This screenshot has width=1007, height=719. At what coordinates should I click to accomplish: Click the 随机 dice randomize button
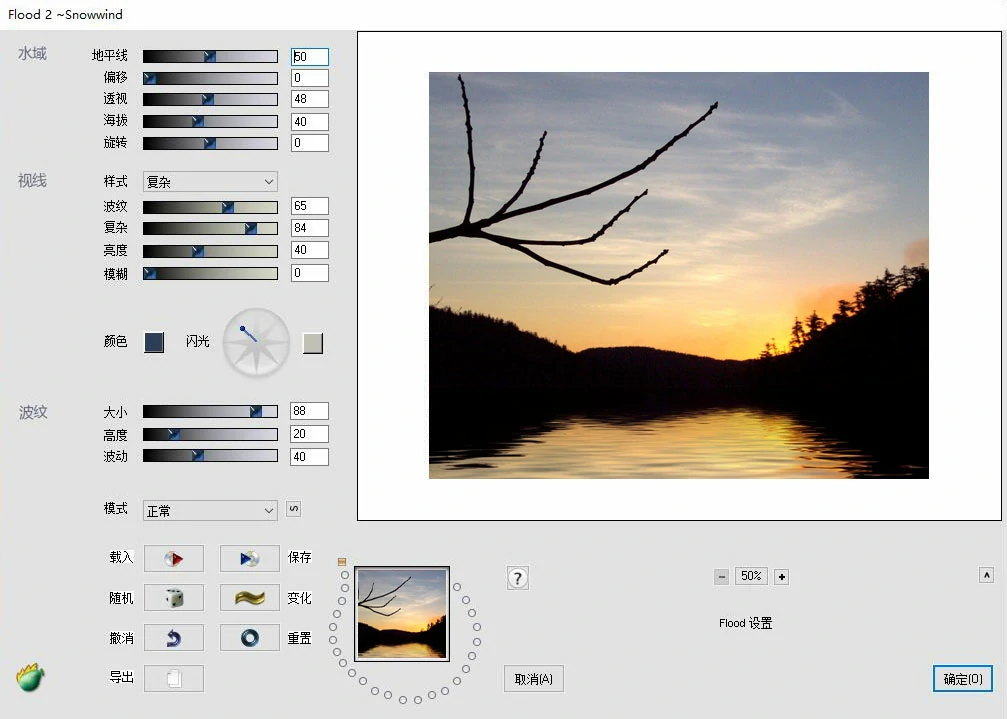[x=173, y=598]
